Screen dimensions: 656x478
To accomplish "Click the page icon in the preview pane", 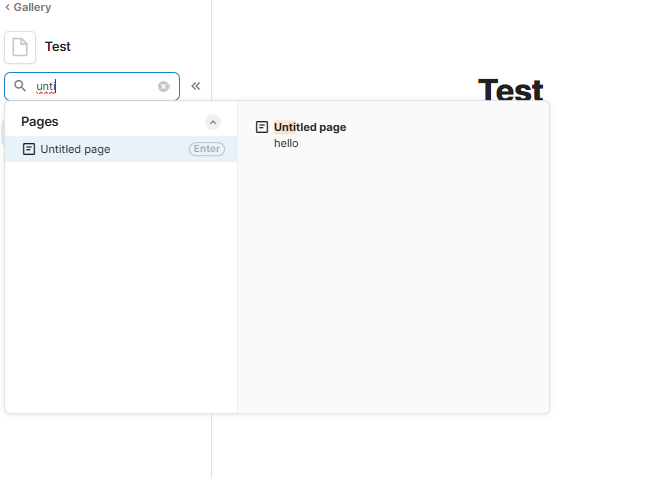I will [262, 127].
